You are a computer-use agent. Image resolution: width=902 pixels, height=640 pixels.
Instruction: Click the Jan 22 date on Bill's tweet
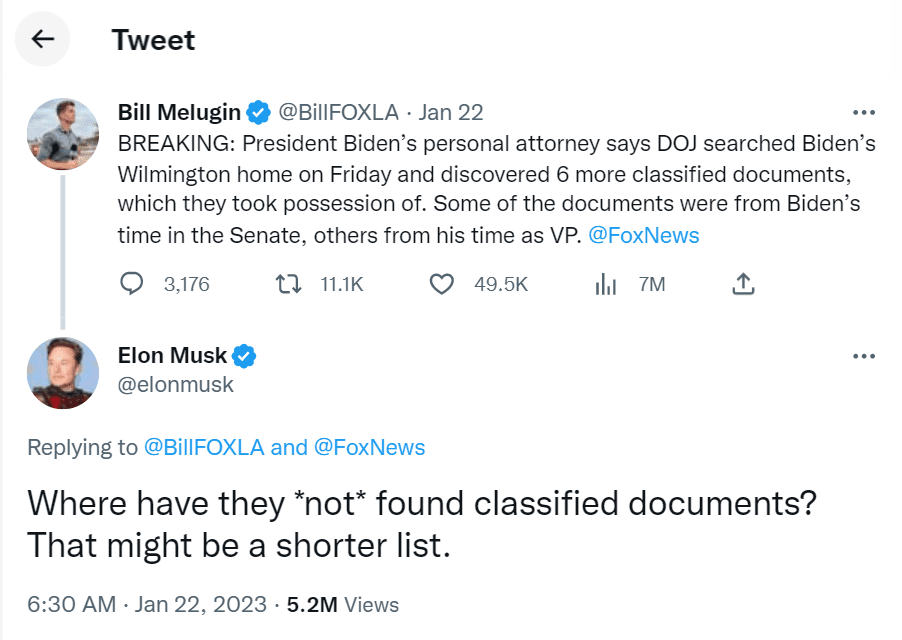450,111
